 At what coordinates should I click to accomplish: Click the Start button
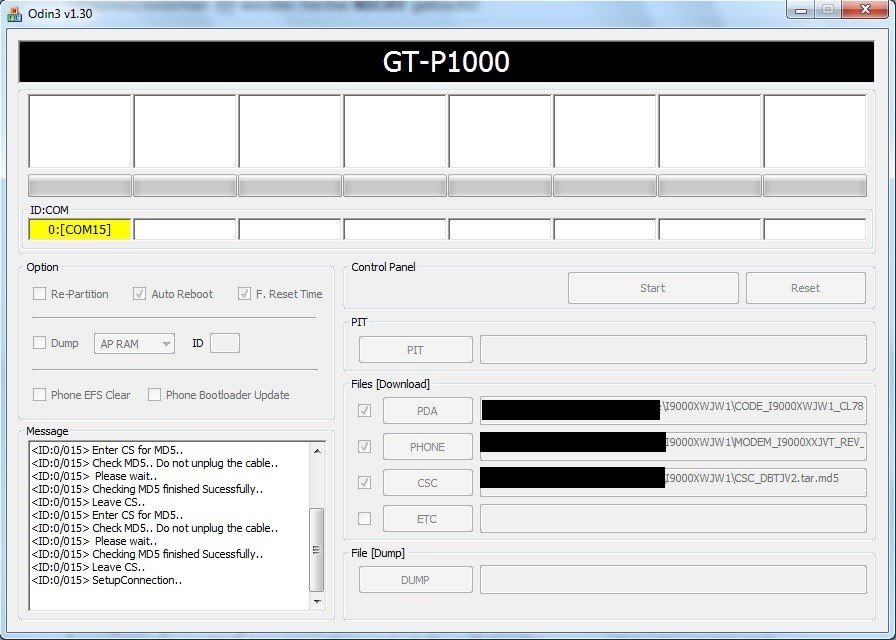pos(653,288)
